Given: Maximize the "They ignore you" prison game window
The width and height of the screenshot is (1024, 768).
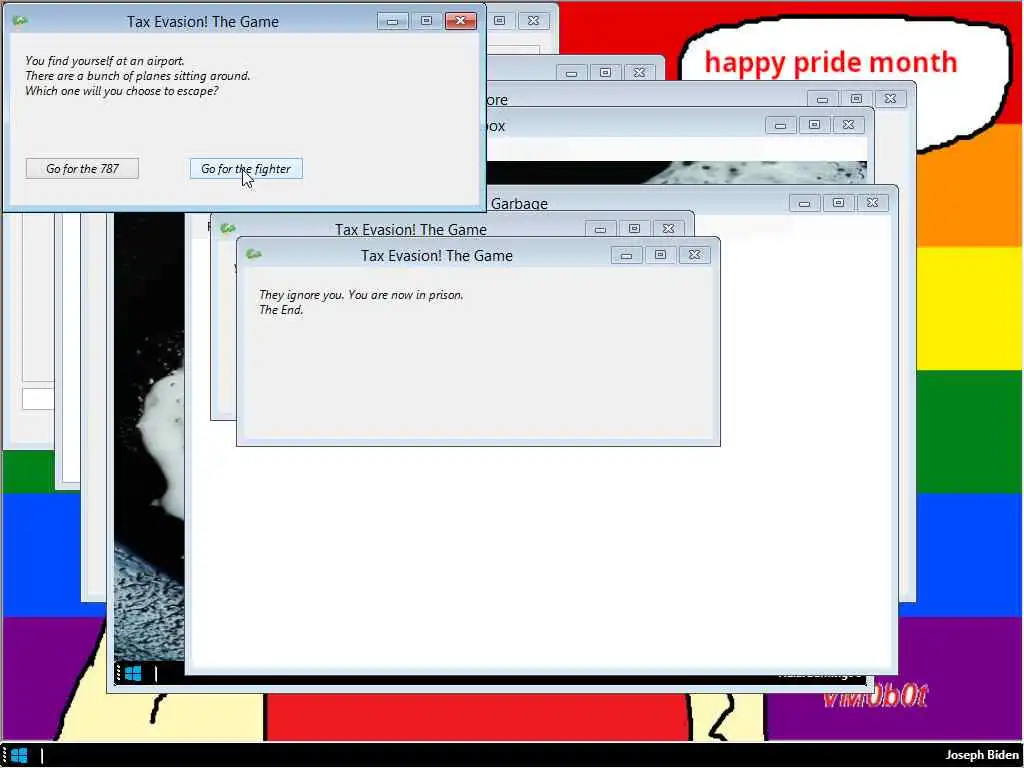Looking at the screenshot, I should (x=660, y=255).
